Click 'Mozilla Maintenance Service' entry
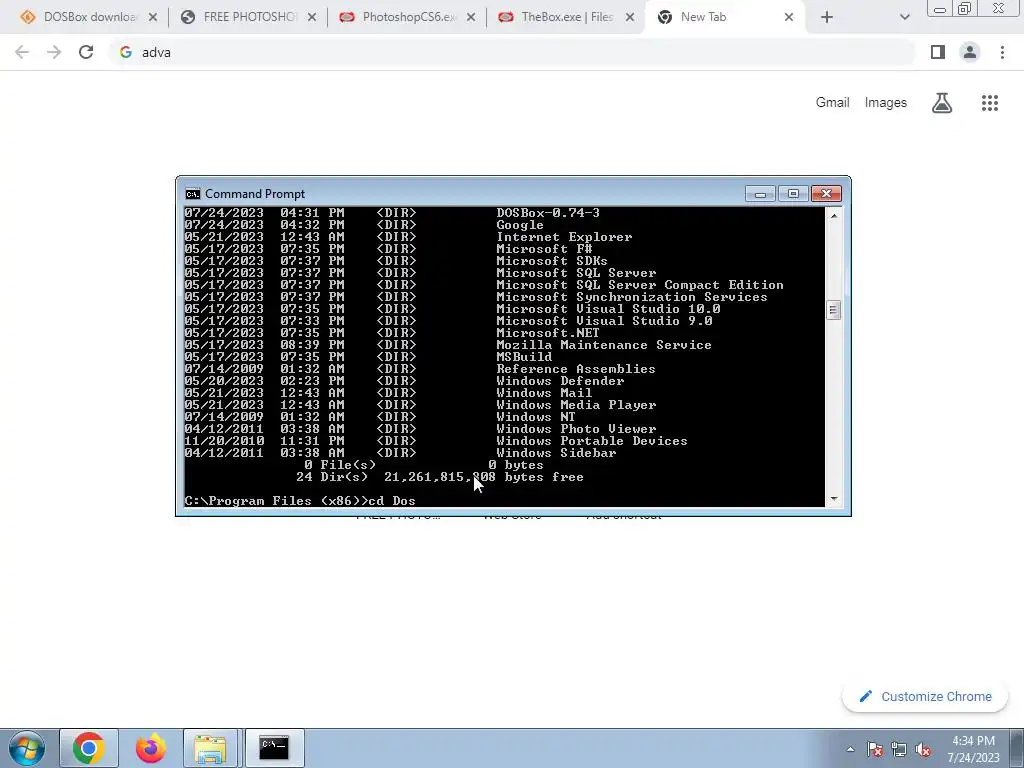Viewport: 1024px width, 768px height. pyautogui.click(x=604, y=345)
